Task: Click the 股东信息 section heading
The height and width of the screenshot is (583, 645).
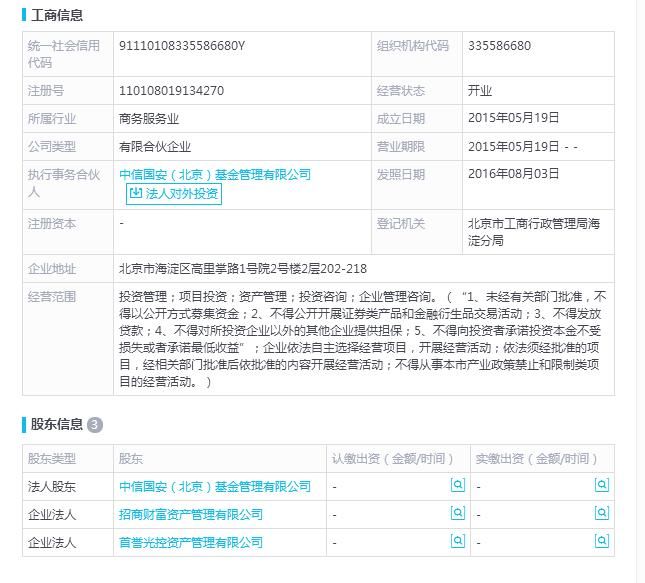Action: point(57,424)
